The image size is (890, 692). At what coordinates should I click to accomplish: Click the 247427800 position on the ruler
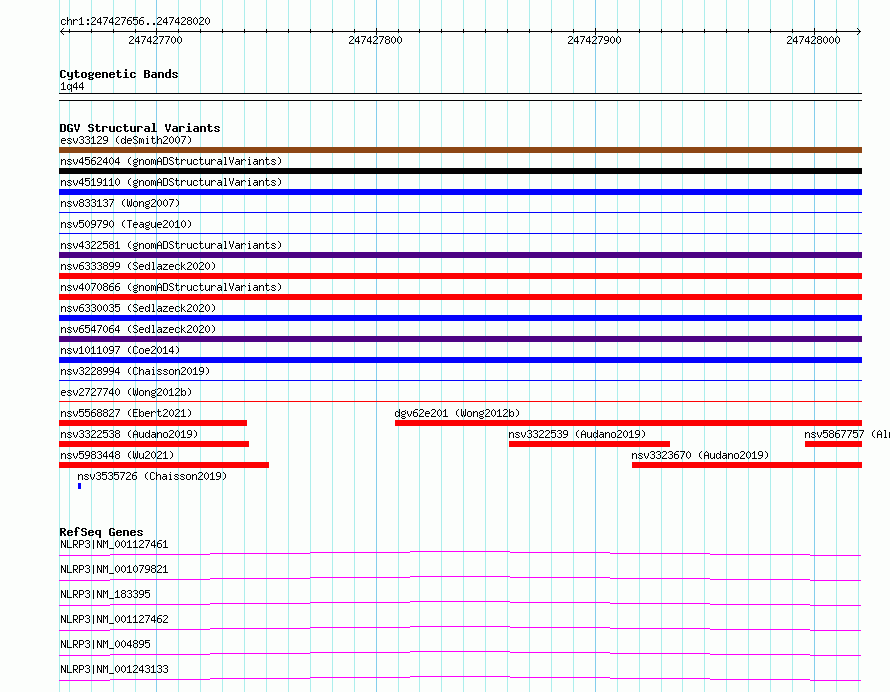pyautogui.click(x=375, y=40)
